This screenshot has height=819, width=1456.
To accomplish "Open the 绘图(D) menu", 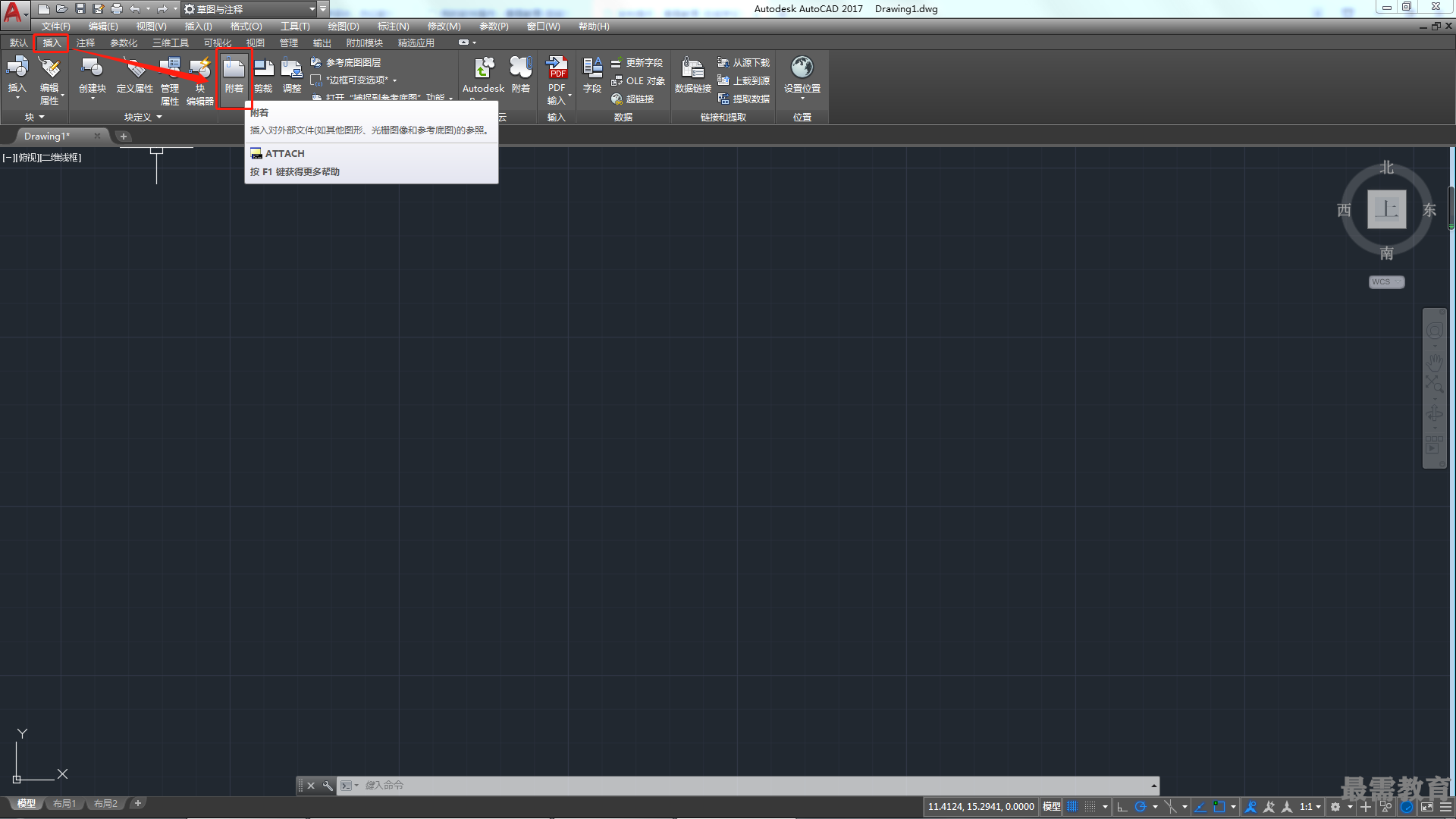I will 344,27.
